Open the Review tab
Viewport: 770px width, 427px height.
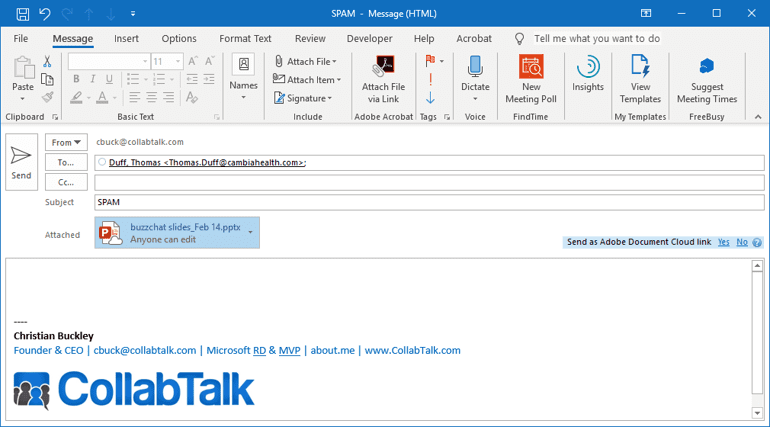tap(310, 38)
